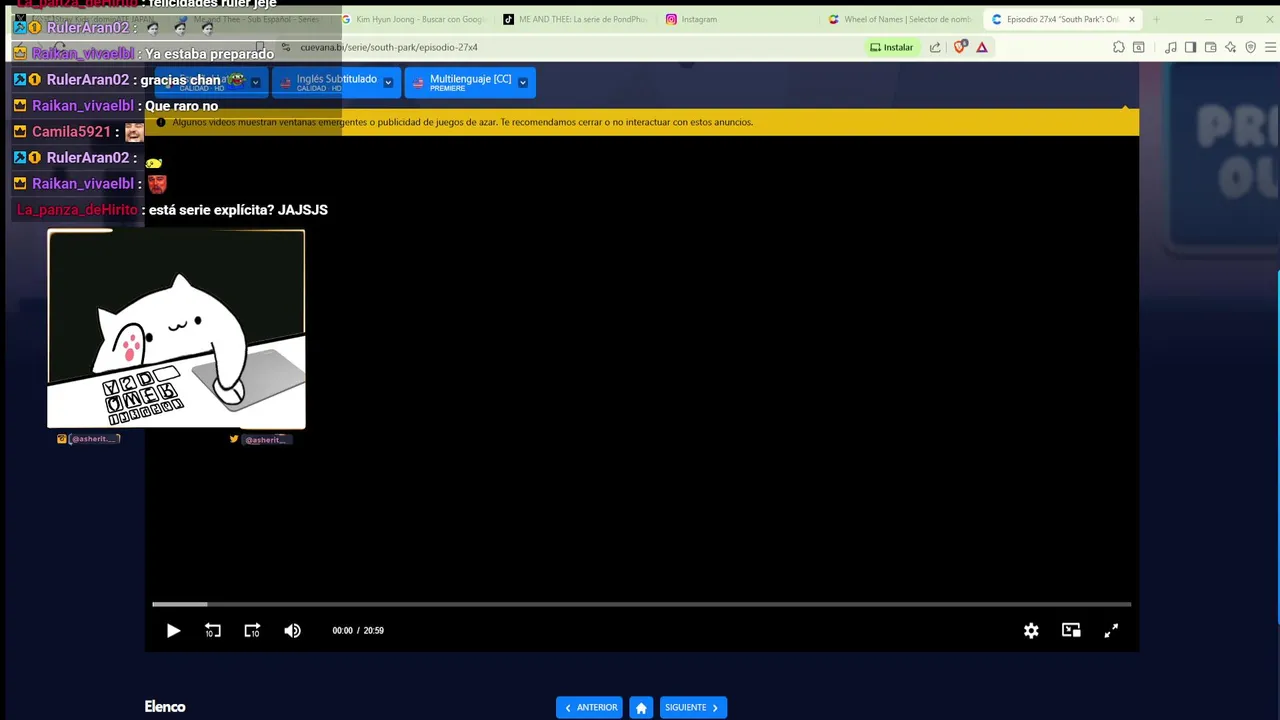
Task: Click the Bongo Cat overlay animation
Action: (x=176, y=329)
